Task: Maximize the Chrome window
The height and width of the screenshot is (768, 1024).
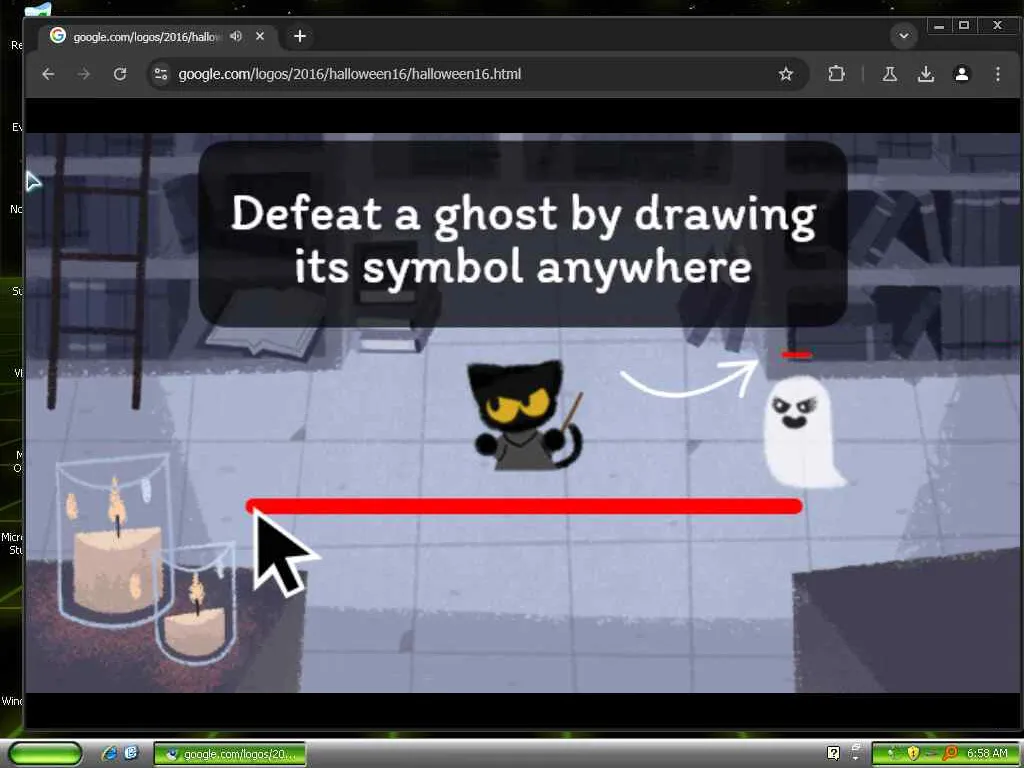Action: tap(964, 26)
